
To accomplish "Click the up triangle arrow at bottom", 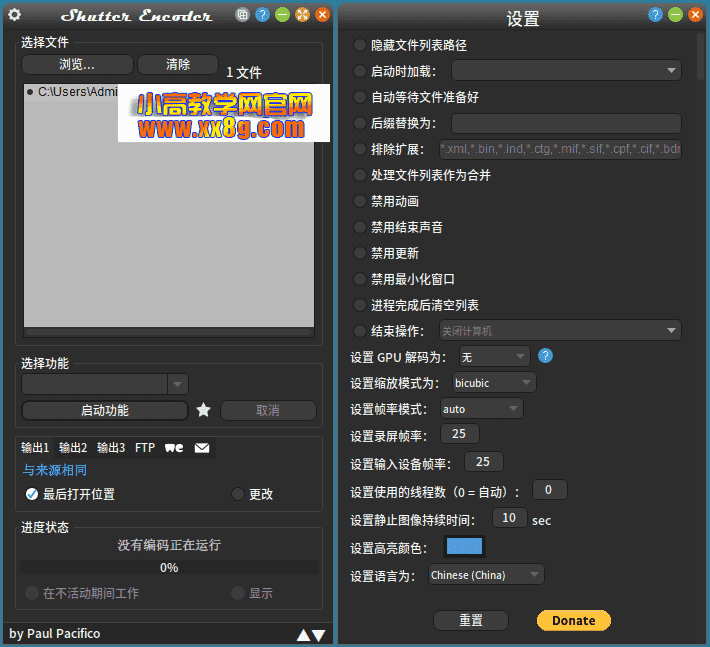I will 303,635.
